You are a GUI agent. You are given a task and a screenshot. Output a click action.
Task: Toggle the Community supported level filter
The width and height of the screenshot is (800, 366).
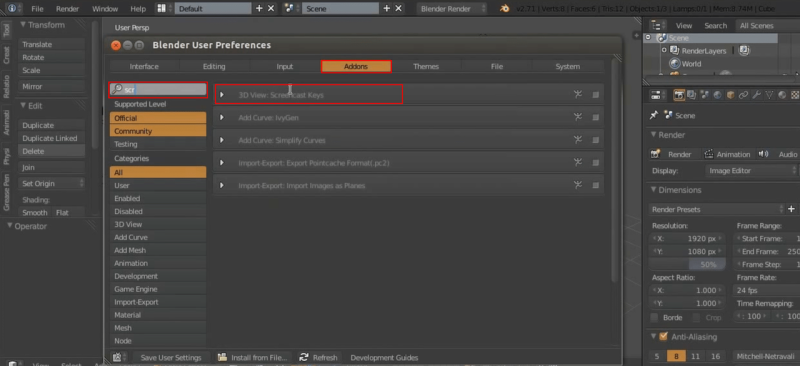158,131
